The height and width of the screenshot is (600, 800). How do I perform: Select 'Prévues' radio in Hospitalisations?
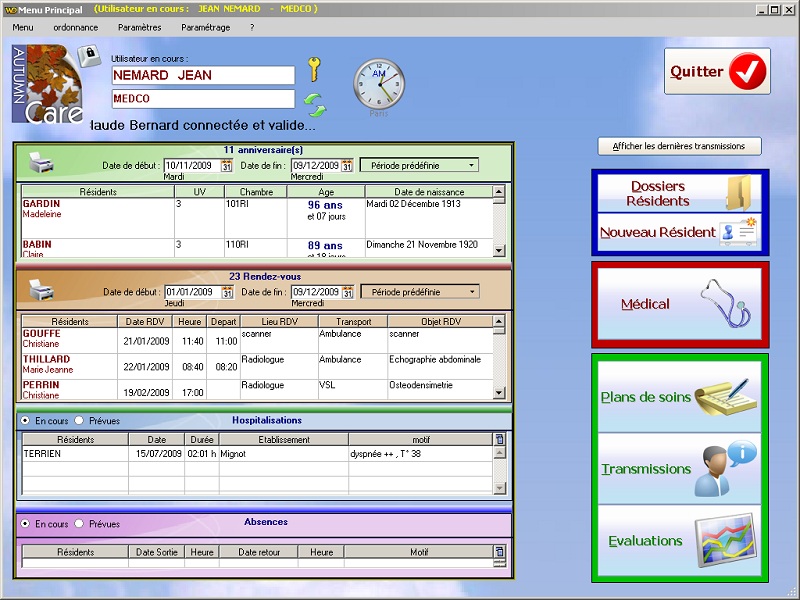click(80, 421)
